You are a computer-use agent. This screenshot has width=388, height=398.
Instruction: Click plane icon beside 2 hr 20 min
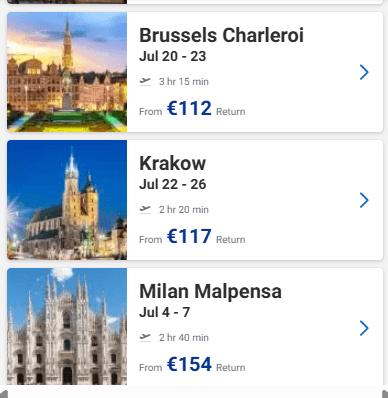145,209
